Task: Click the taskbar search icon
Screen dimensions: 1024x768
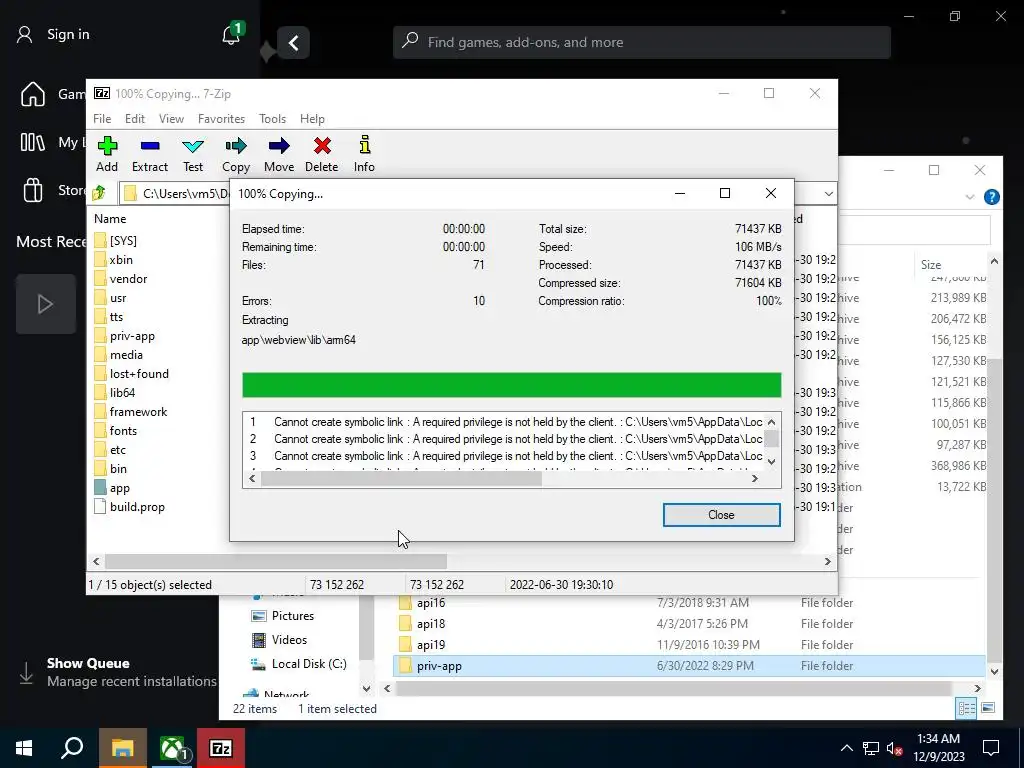Action: pos(72,748)
